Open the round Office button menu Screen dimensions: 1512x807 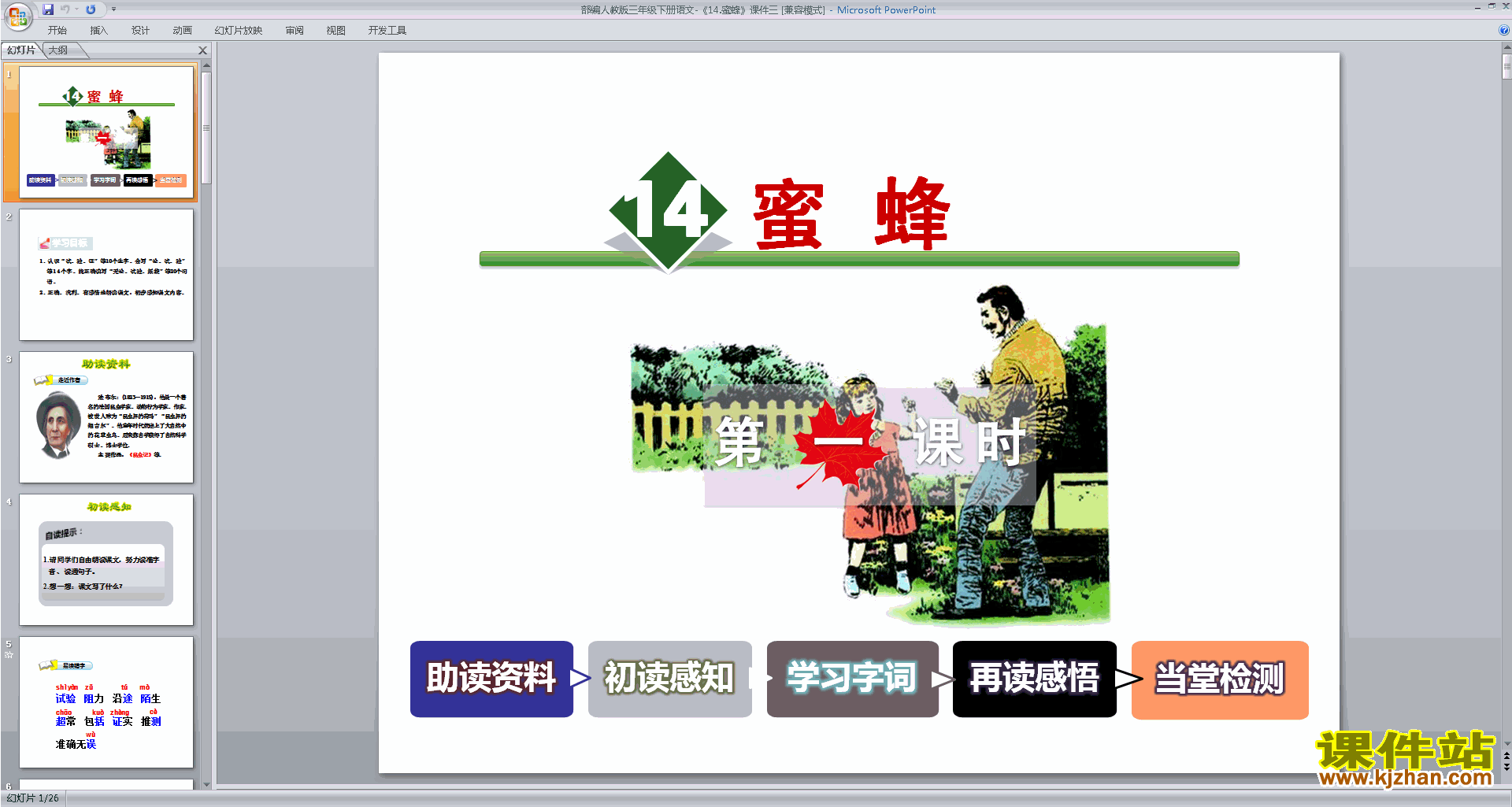(x=17, y=16)
